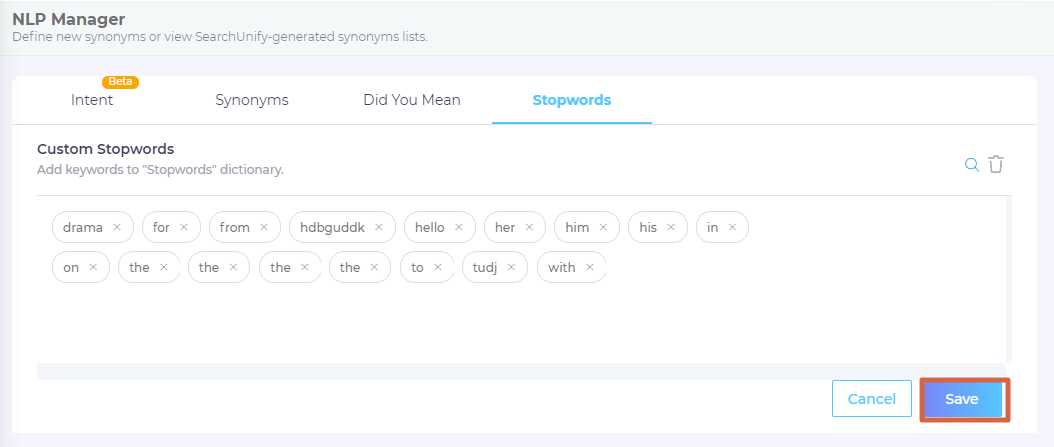Screen dimensions: 1054x447
Task: Select the Stopwords tab
Action: [x=572, y=100]
